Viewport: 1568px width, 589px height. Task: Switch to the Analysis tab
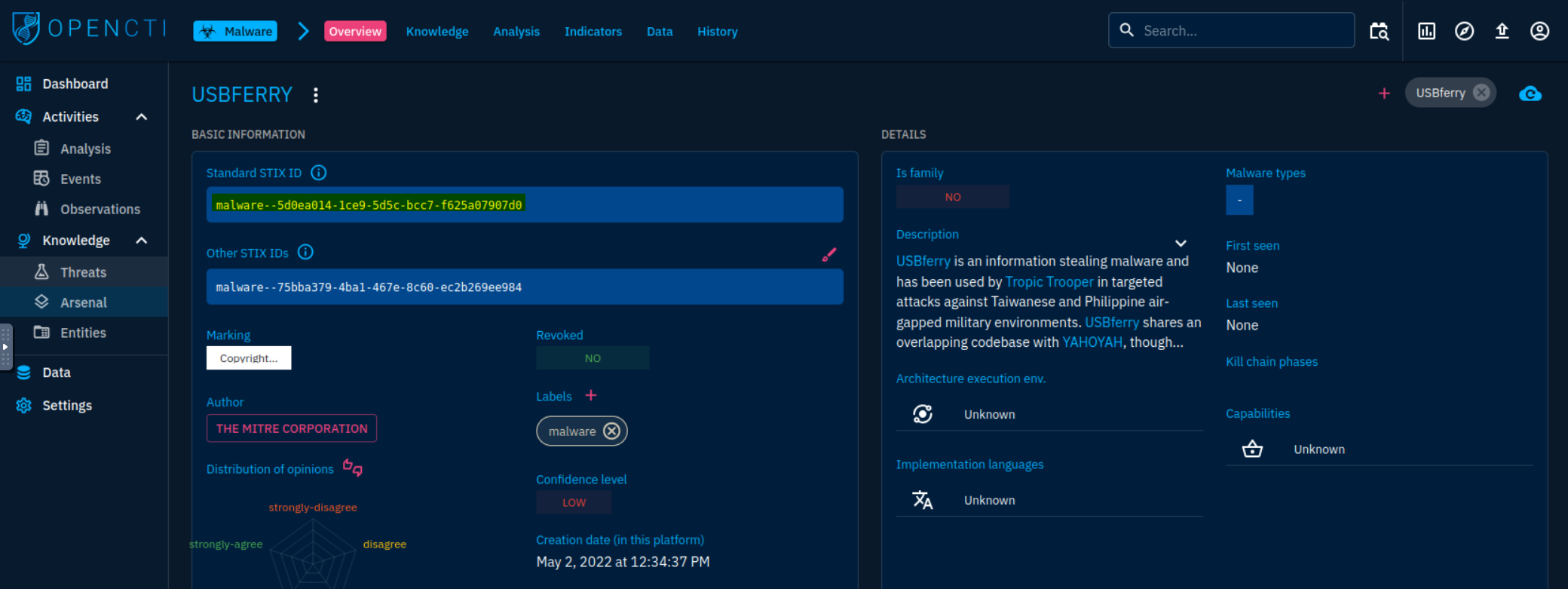coord(516,31)
